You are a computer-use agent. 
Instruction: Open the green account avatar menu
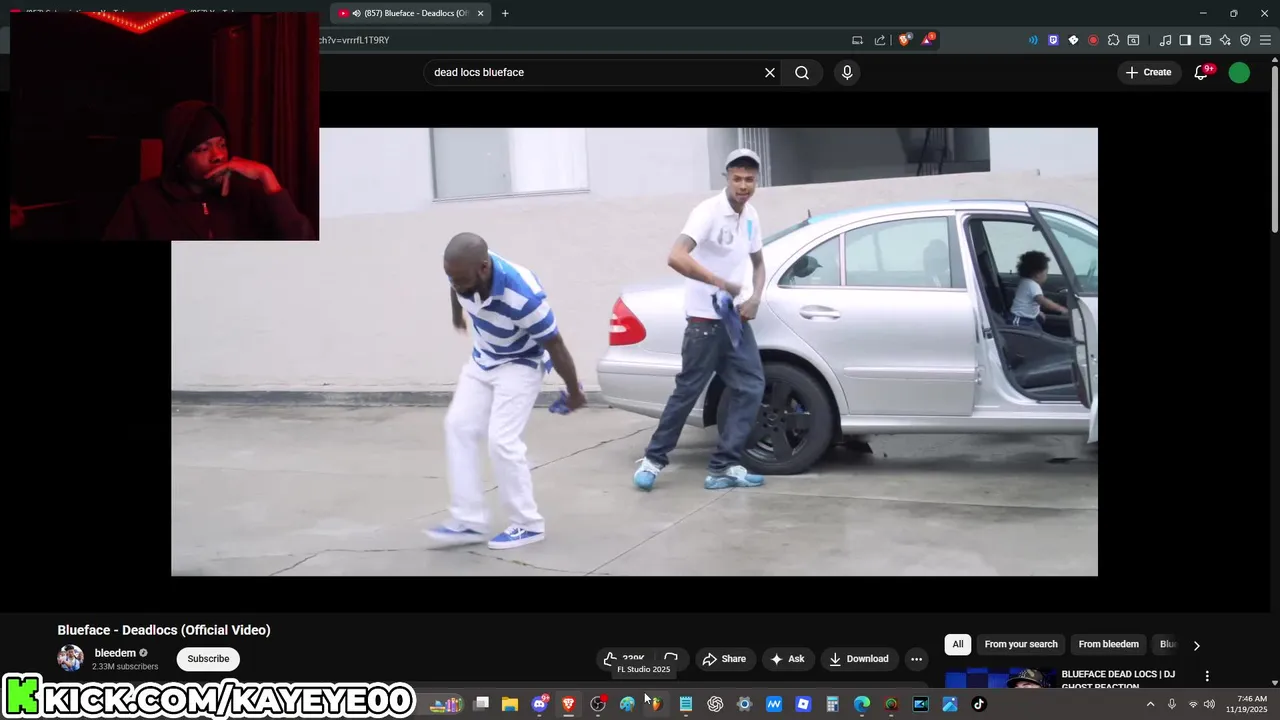click(1239, 72)
